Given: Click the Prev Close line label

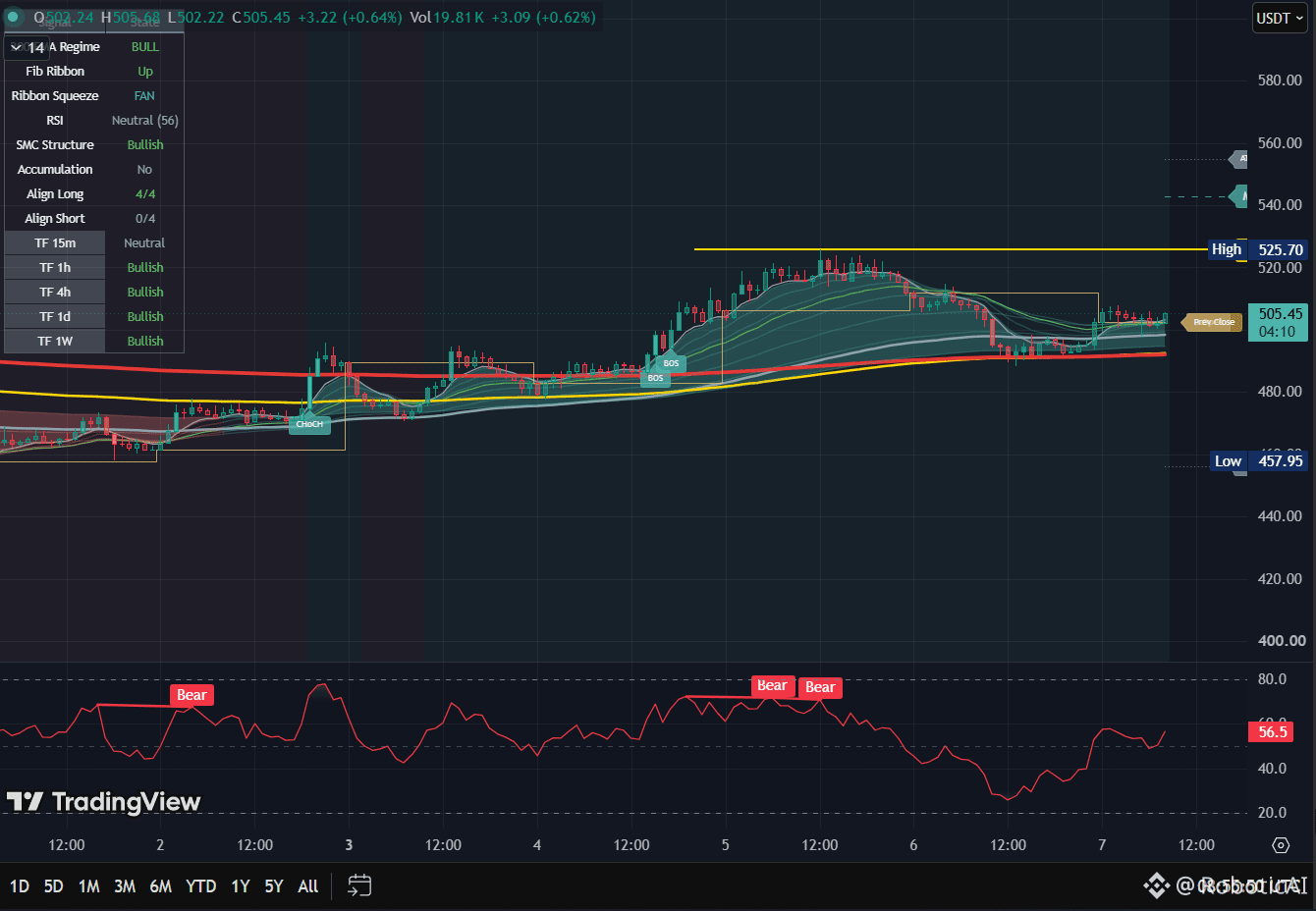Looking at the screenshot, I should pos(1214,322).
